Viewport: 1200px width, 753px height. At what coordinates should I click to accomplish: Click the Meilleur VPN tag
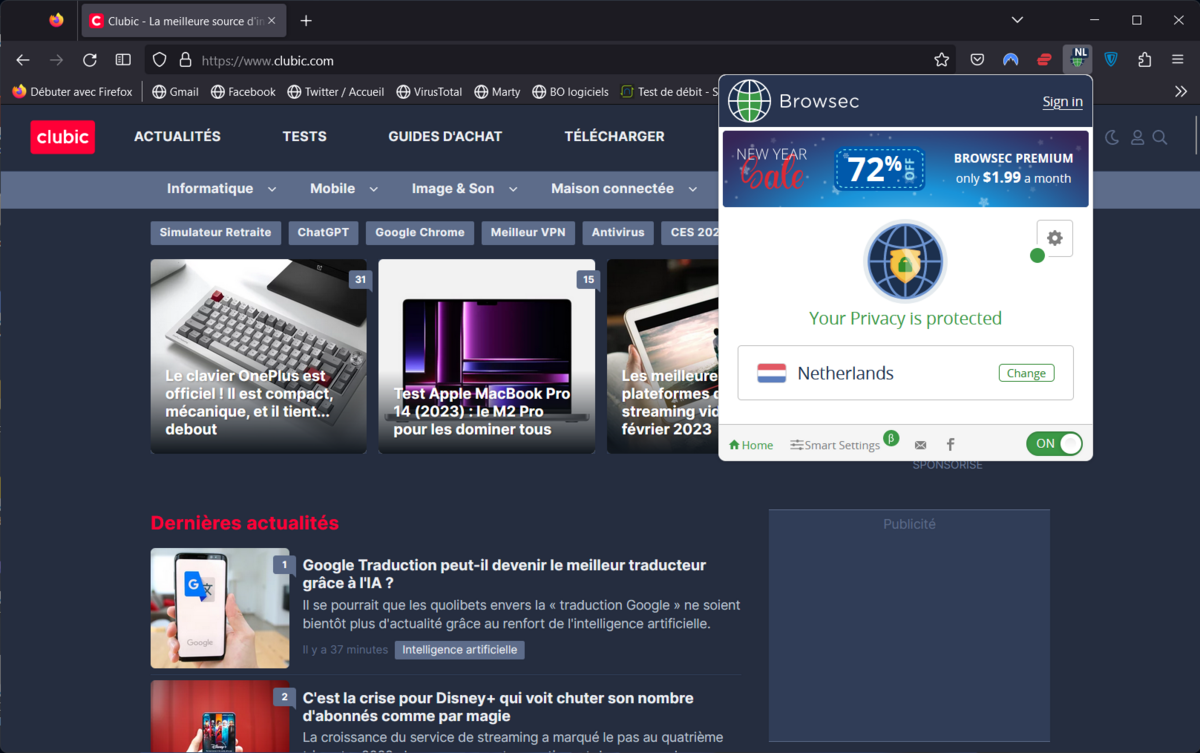[528, 232]
